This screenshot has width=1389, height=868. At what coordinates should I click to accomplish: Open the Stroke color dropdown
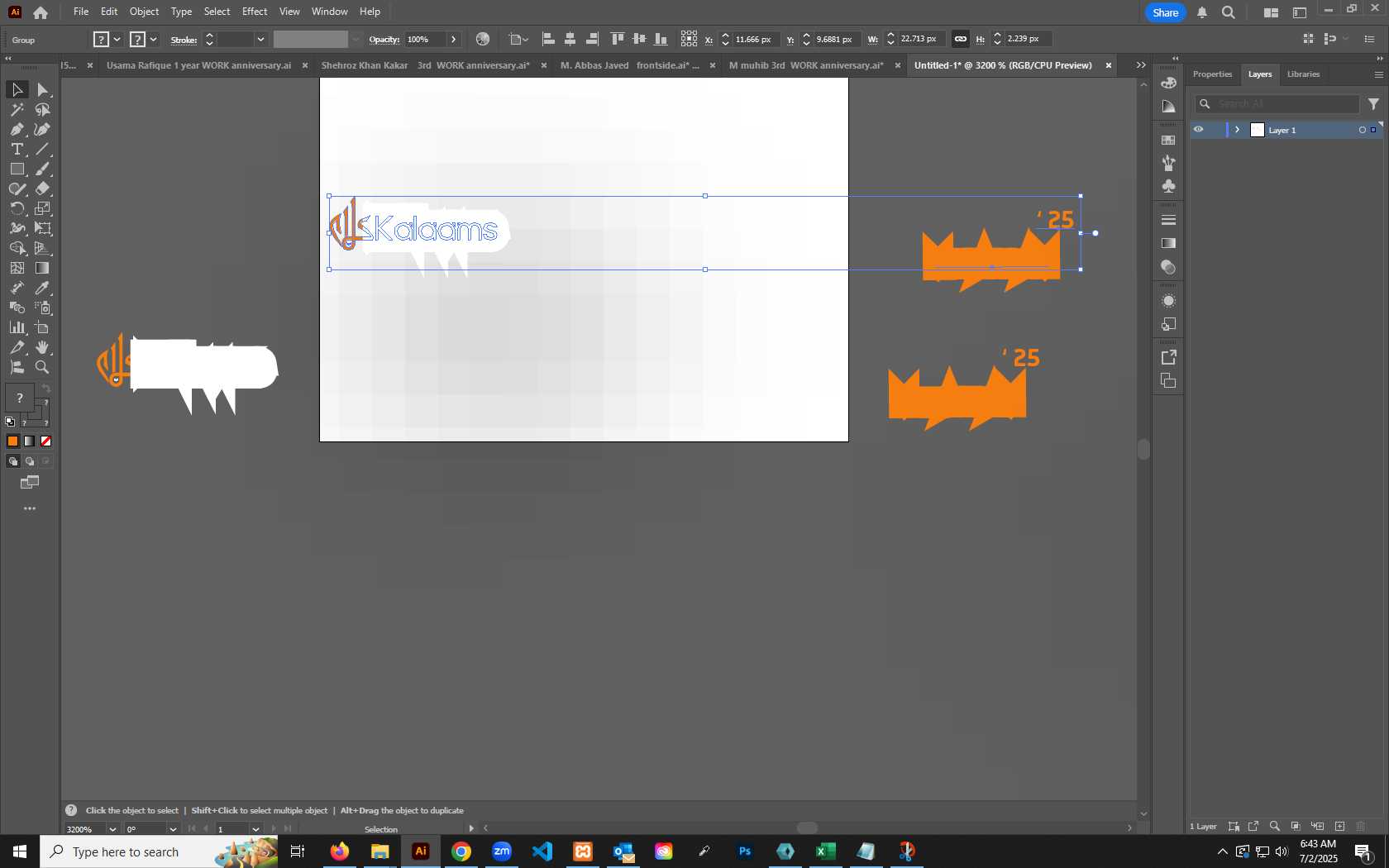coord(154,39)
